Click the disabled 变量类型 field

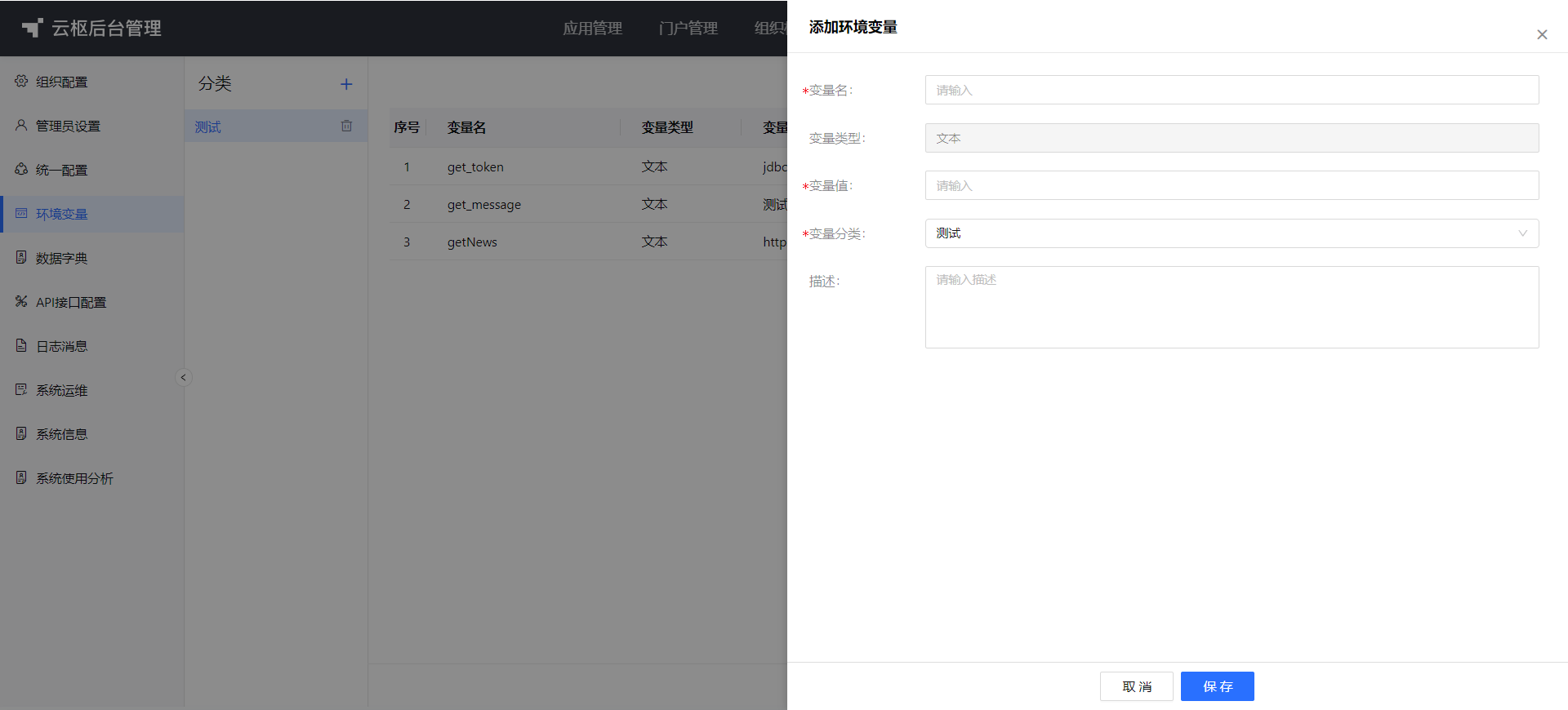1232,138
